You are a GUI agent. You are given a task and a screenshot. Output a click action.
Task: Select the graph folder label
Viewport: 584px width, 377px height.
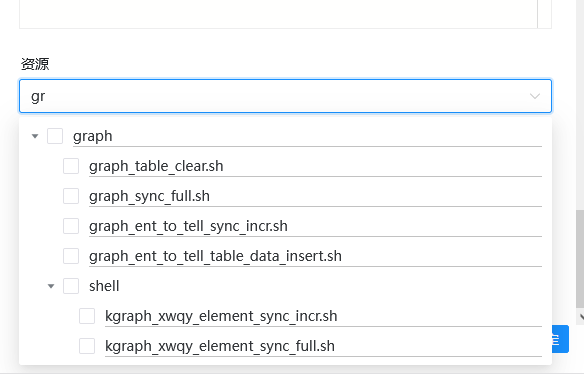93,136
